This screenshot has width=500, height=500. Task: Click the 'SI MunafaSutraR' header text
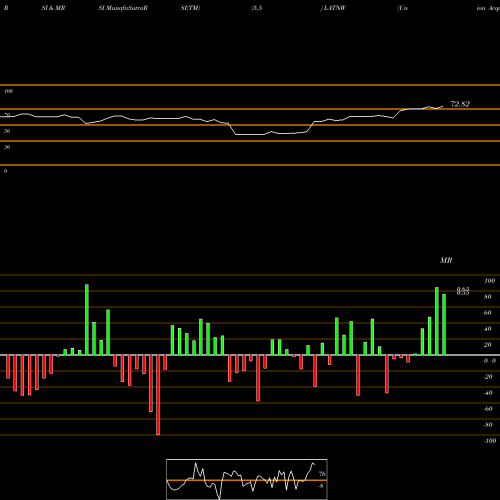(123, 8)
